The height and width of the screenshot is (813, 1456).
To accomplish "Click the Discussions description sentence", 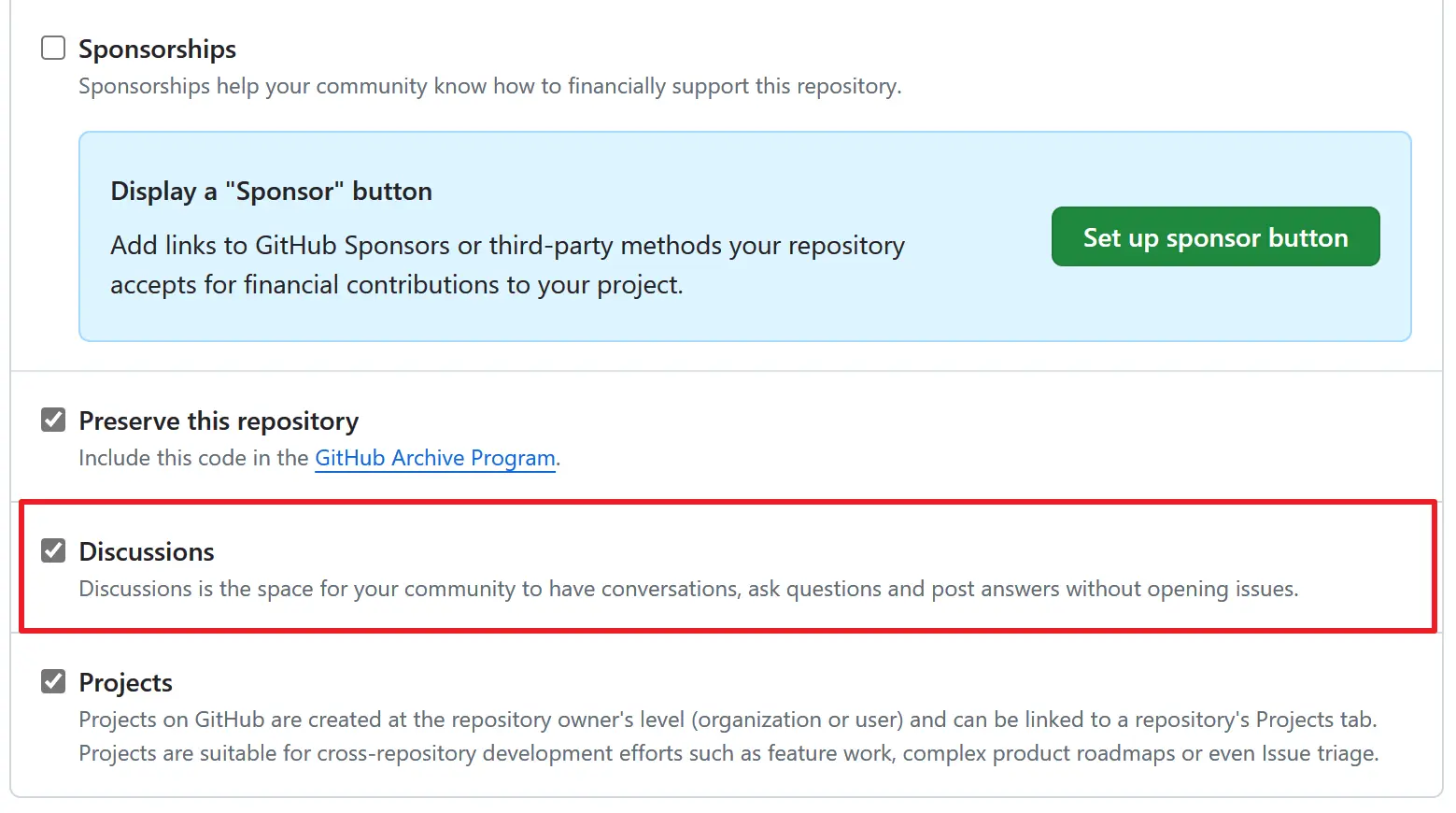I will 688,589.
